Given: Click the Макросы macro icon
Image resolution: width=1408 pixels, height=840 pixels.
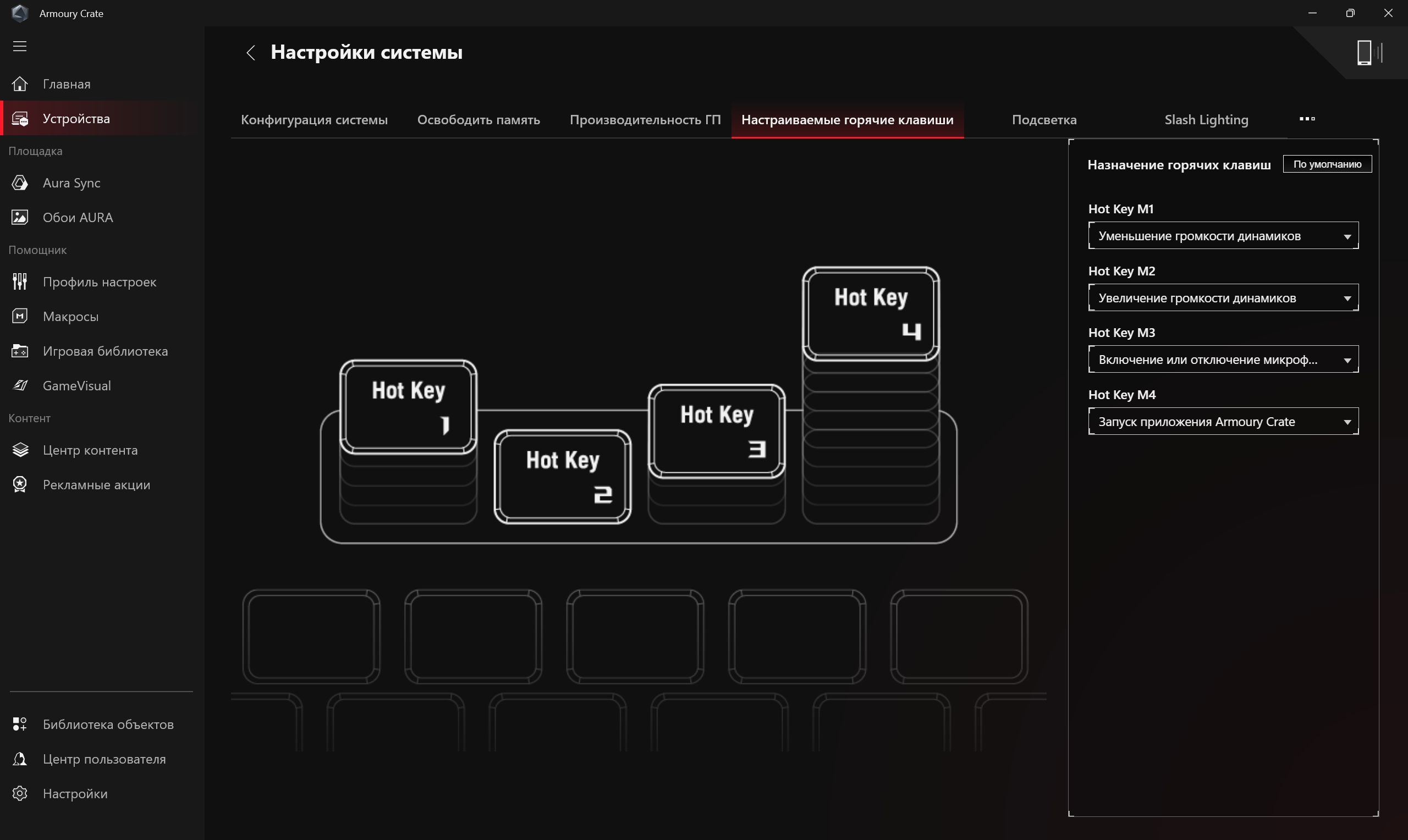Looking at the screenshot, I should click(x=20, y=317).
